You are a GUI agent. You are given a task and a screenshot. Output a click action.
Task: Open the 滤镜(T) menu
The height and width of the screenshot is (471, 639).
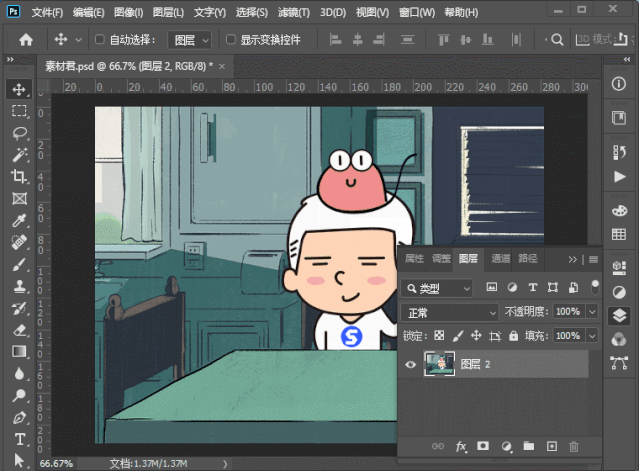pos(294,13)
